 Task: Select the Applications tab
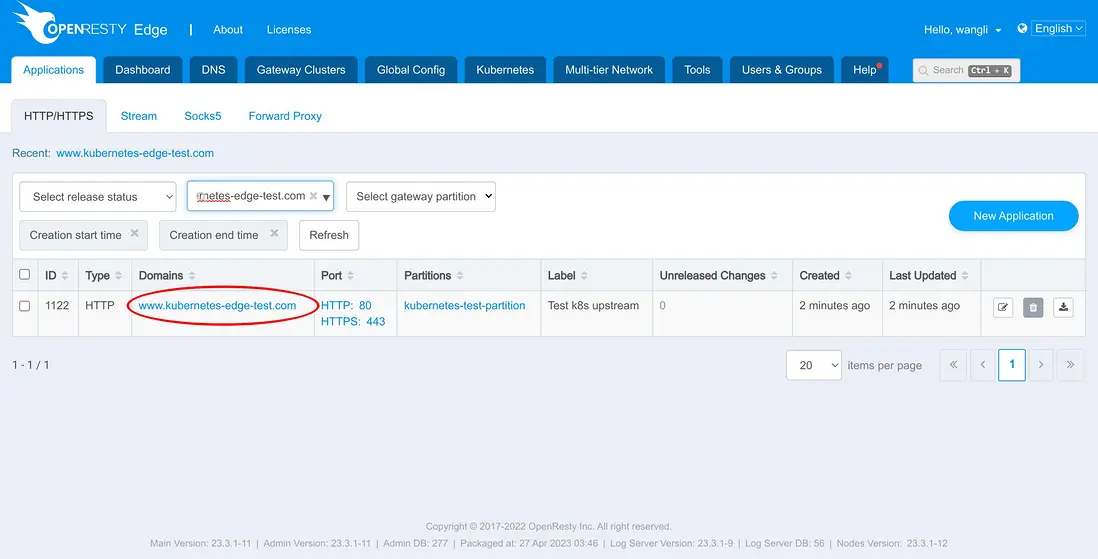click(x=54, y=70)
